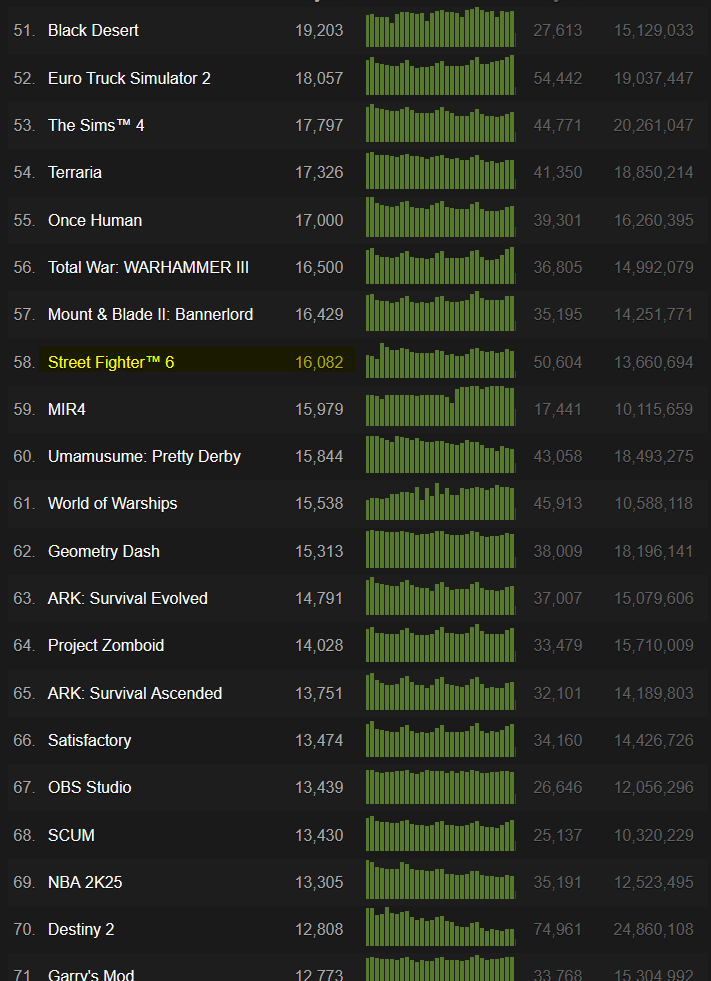Click hours played value 13,660,694
The image size is (711, 981).
[x=653, y=362]
